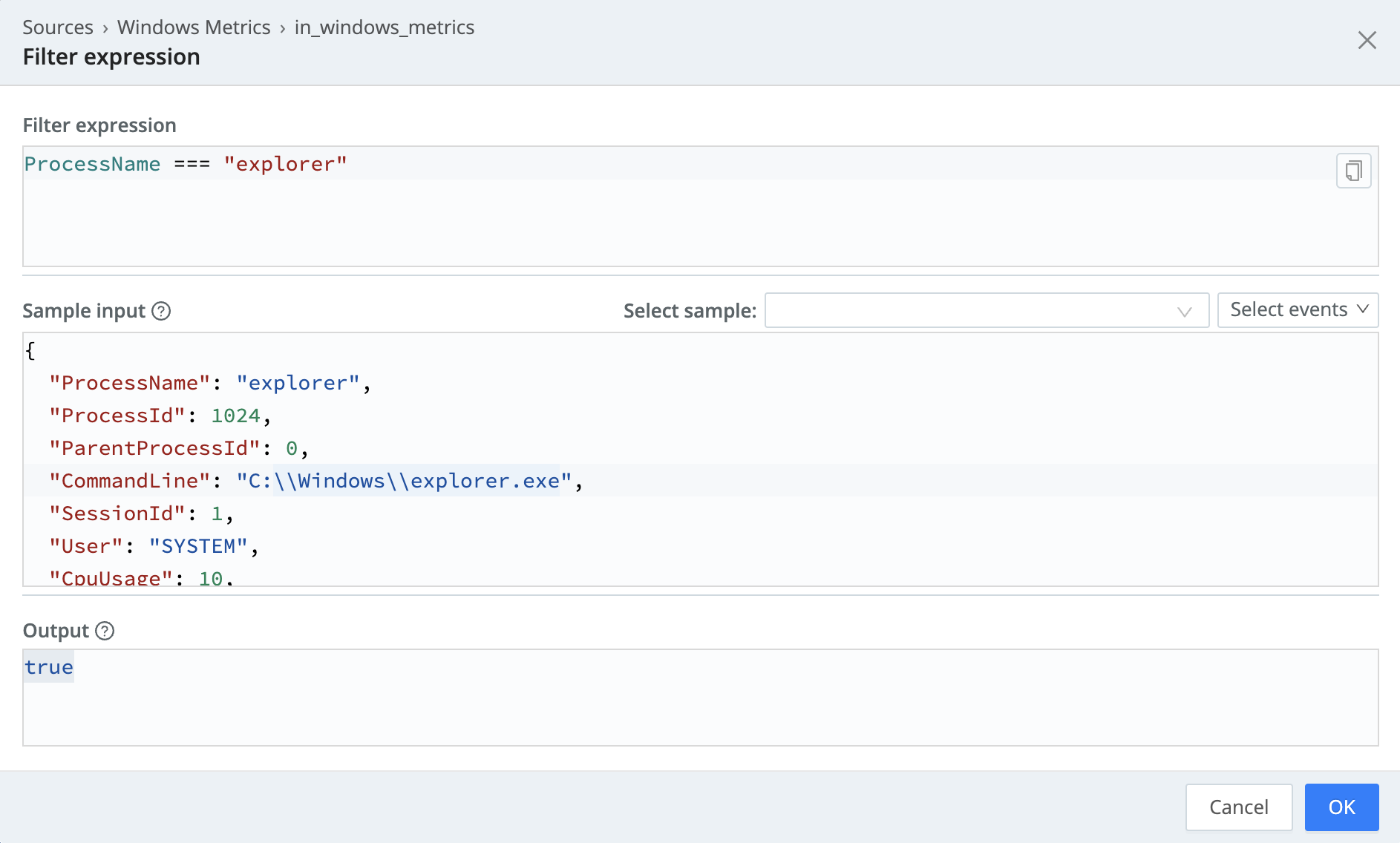Copy the filter expression
Image resolution: width=1400 pixels, height=843 pixels.
[1354, 170]
